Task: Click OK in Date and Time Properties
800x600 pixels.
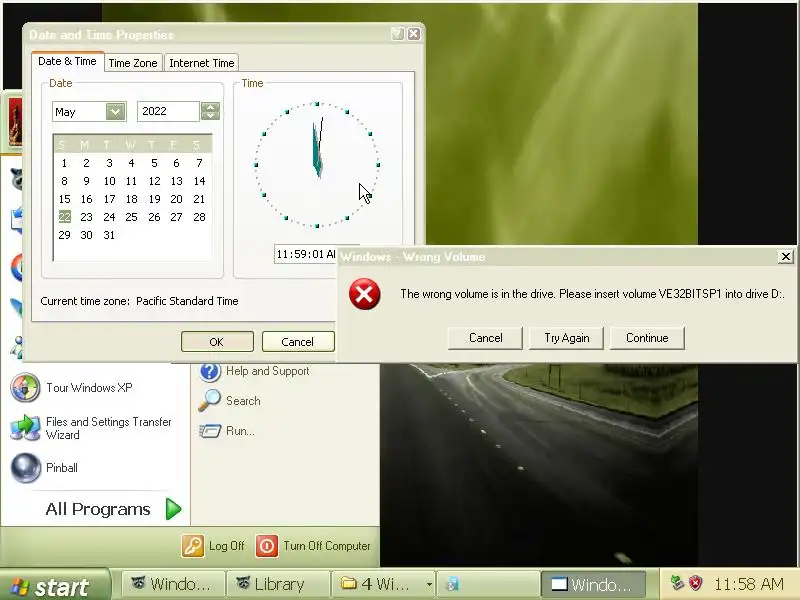Action: pyautogui.click(x=217, y=342)
